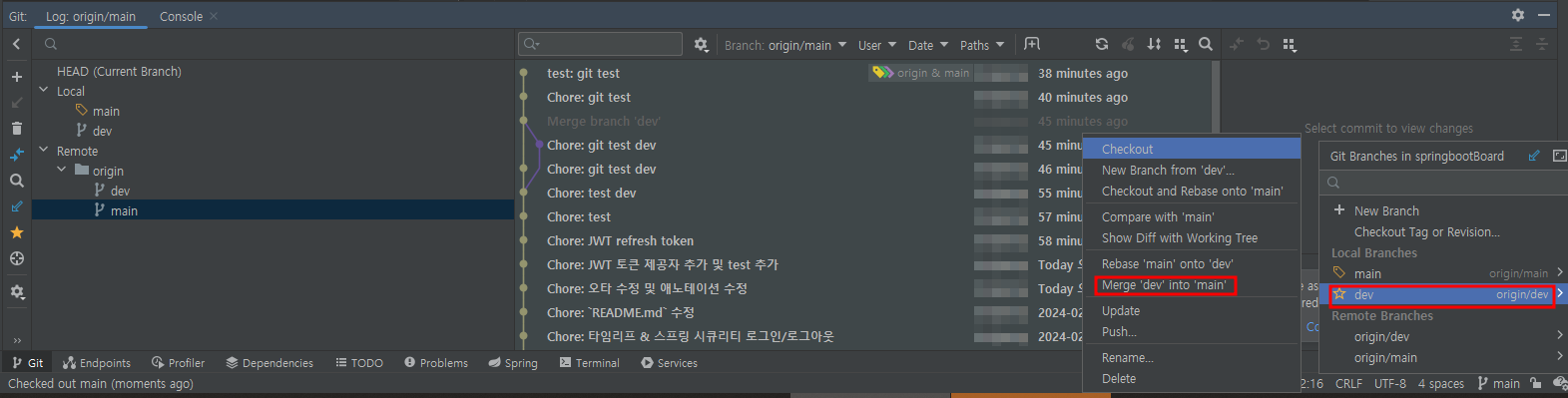Switch to the Log: origin/main tab
1568x398 pixels.
click(91, 16)
